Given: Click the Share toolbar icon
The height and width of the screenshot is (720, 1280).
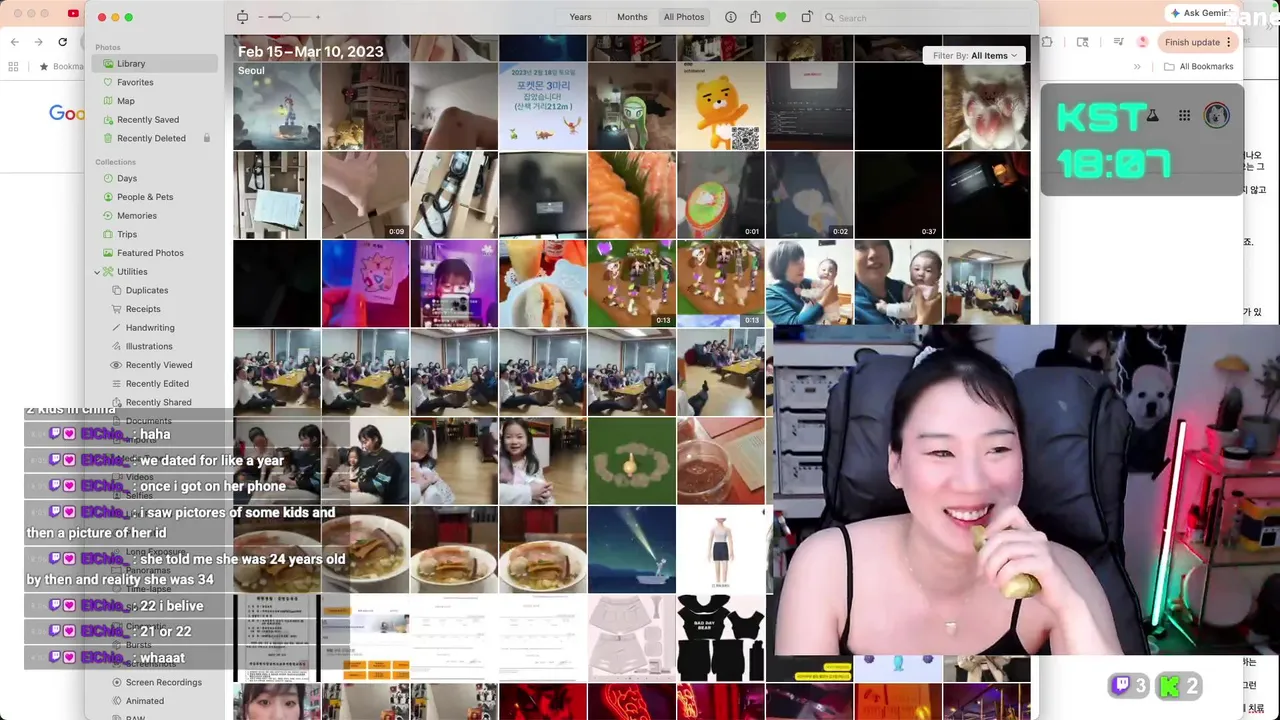Looking at the screenshot, I should [755, 17].
